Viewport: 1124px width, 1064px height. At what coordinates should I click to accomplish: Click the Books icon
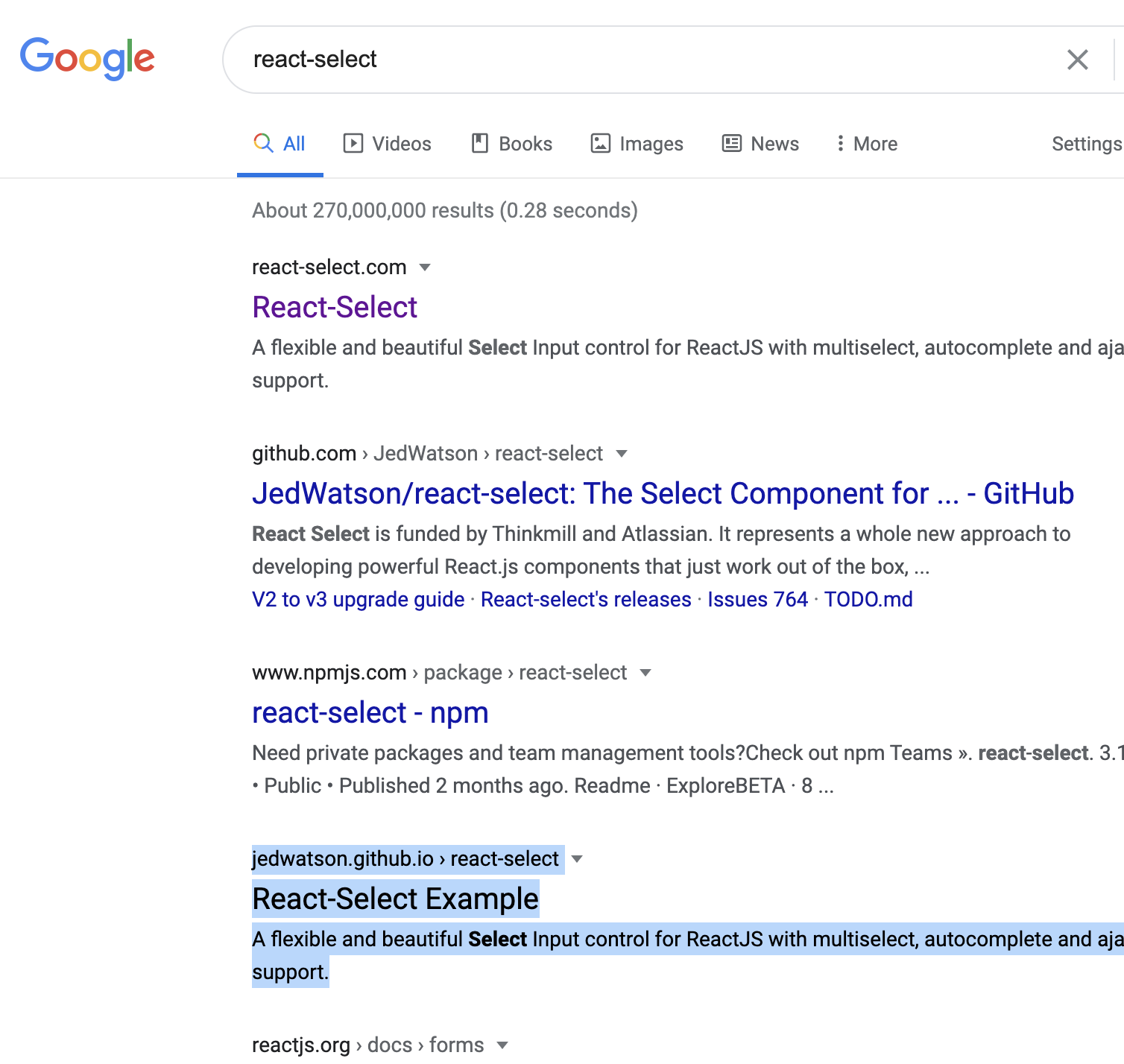pyautogui.click(x=479, y=143)
